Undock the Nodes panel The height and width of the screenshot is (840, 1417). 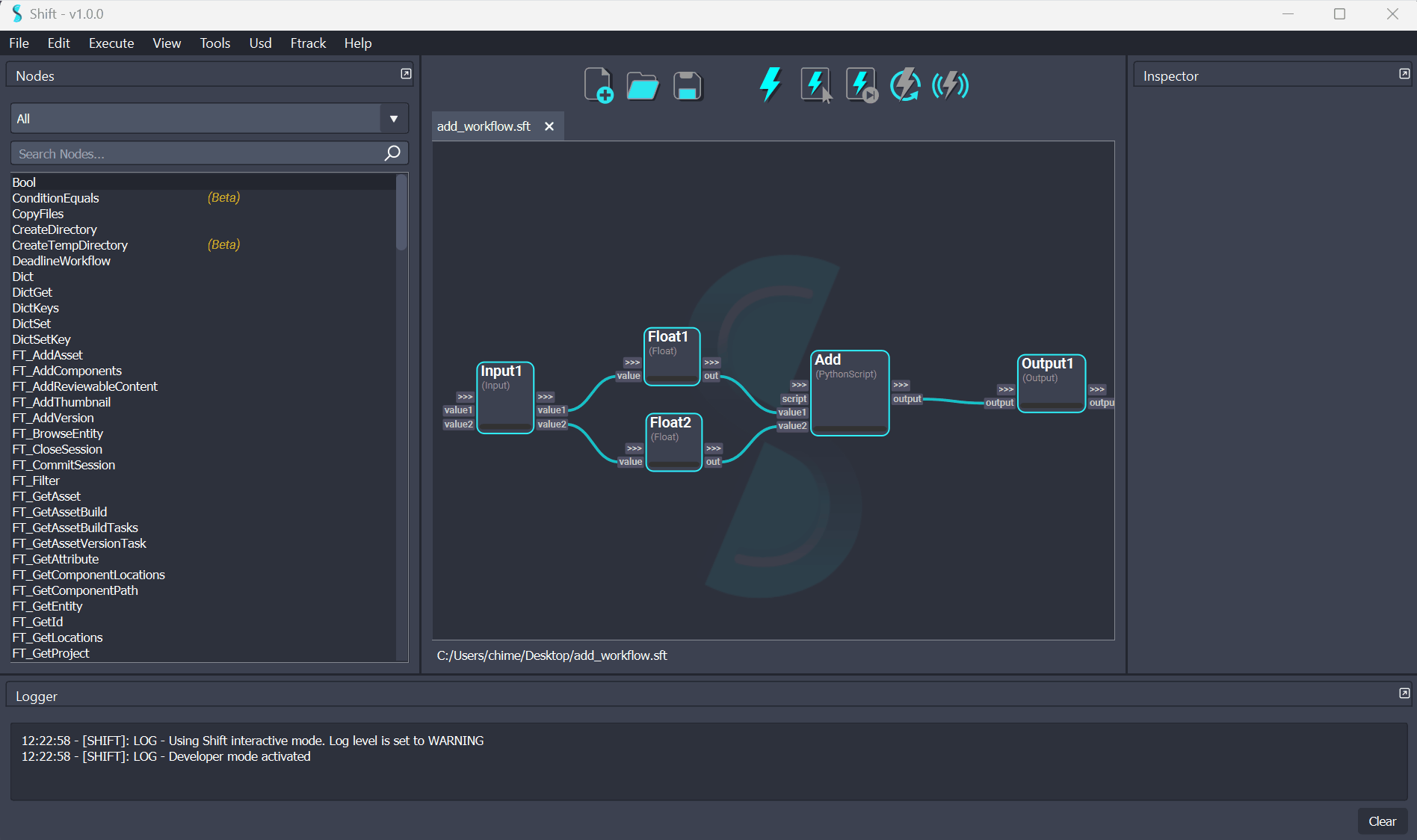[x=406, y=74]
